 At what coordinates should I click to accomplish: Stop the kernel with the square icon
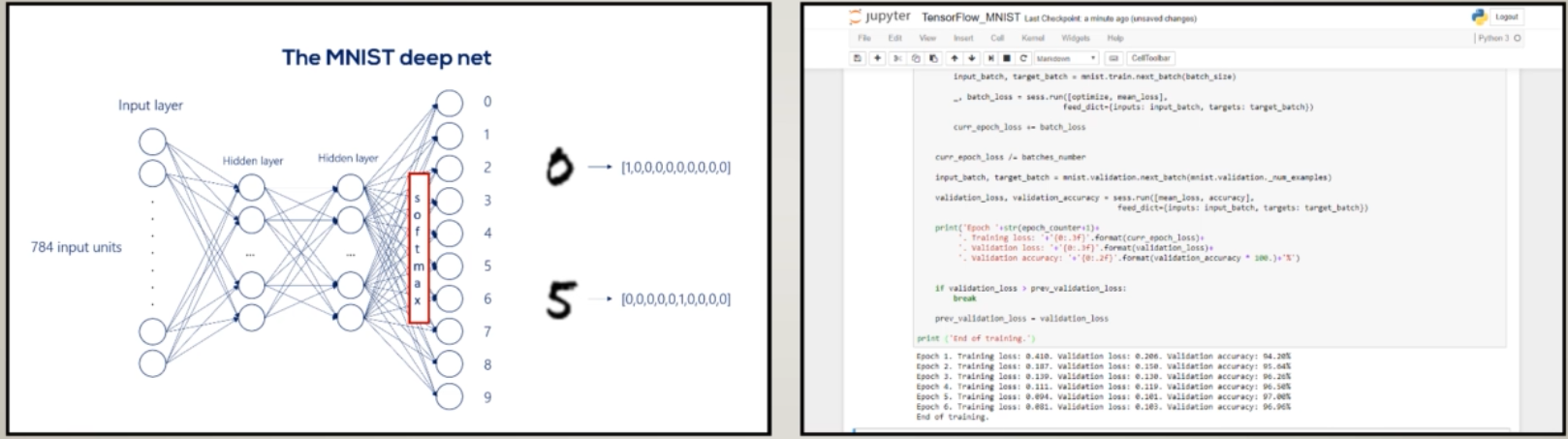1008,58
